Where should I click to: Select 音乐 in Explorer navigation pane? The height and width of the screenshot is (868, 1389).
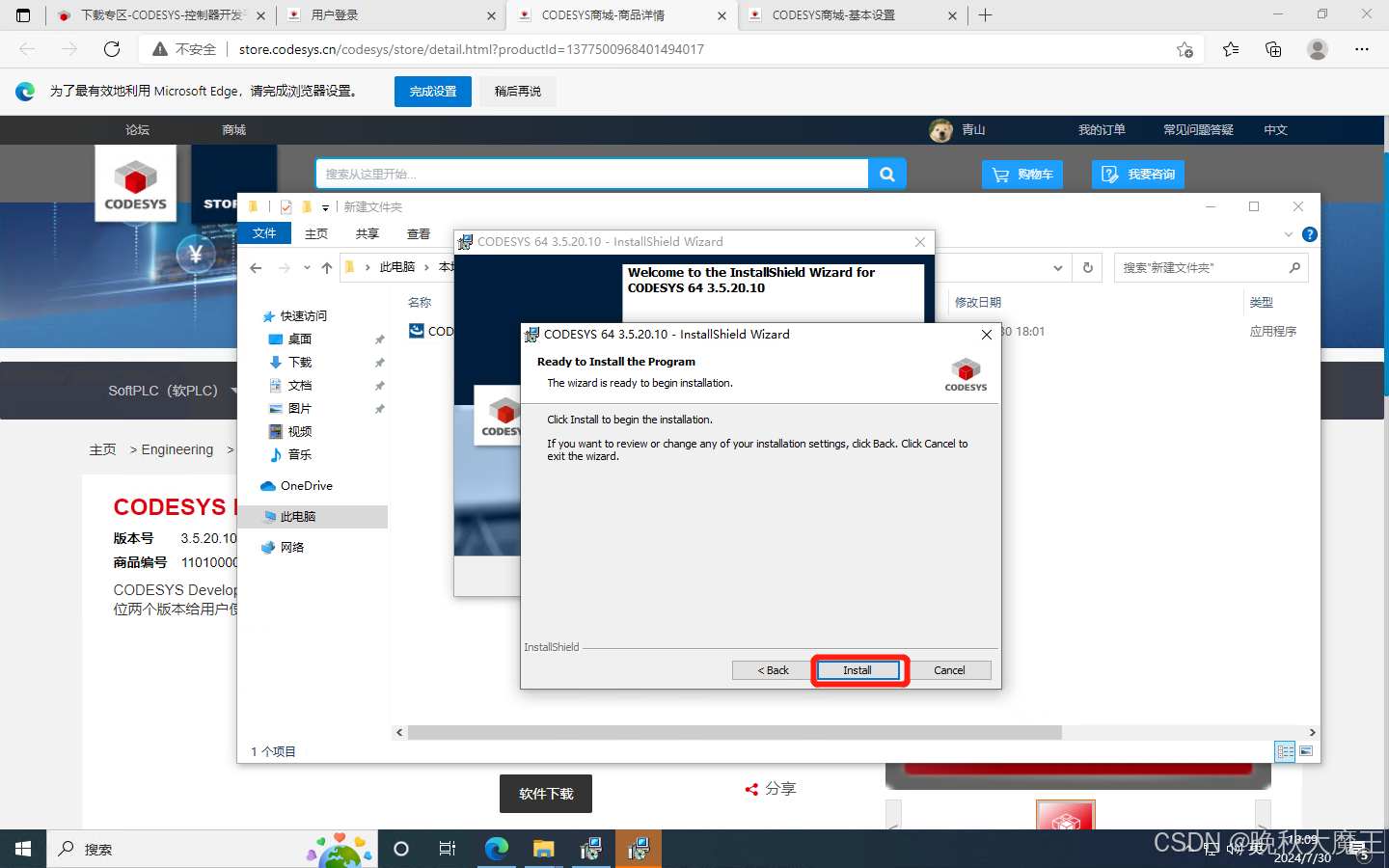299,455
